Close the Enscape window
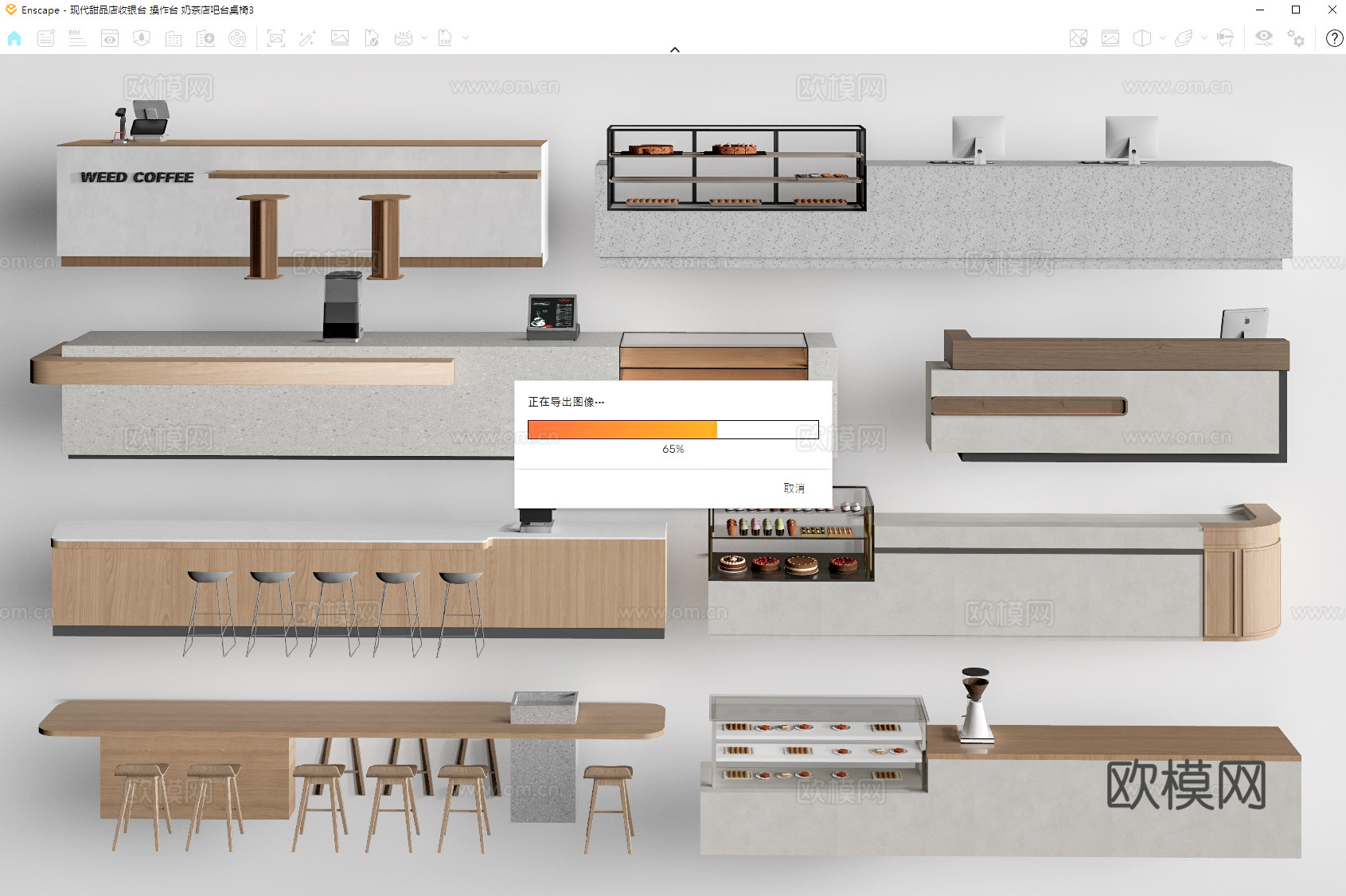 tap(1332, 10)
